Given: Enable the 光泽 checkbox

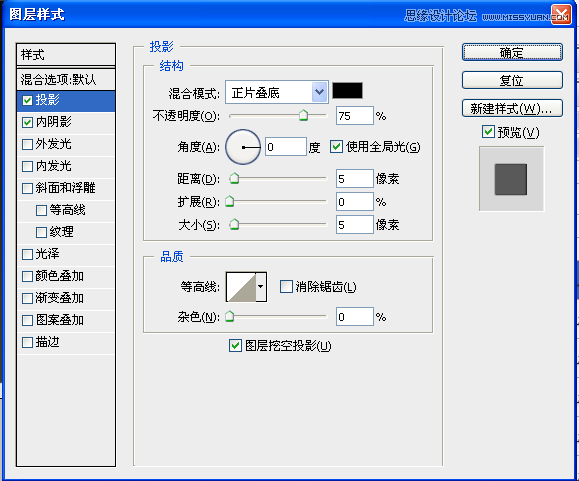Looking at the screenshot, I should coord(27,254).
